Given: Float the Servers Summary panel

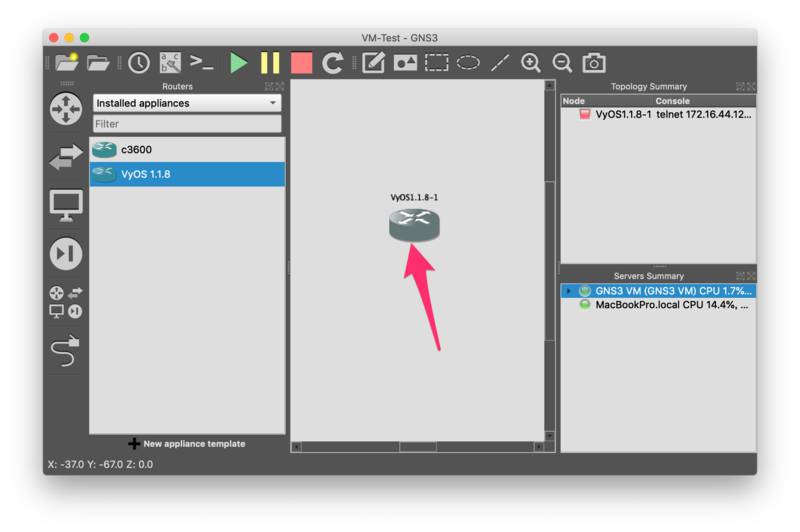Looking at the screenshot, I should [740, 276].
